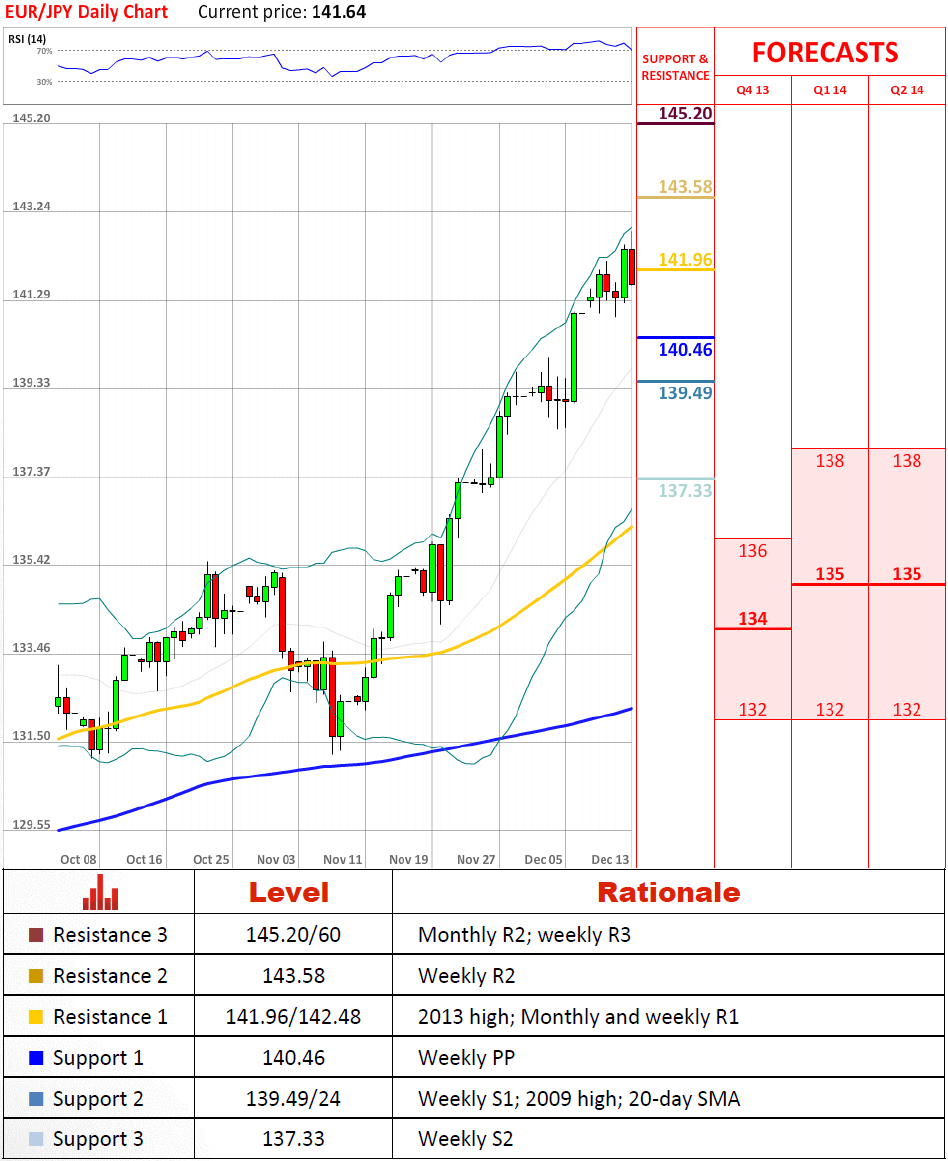
Task: Click the Resistance 3 maroon color swatch
Action: coord(36,934)
